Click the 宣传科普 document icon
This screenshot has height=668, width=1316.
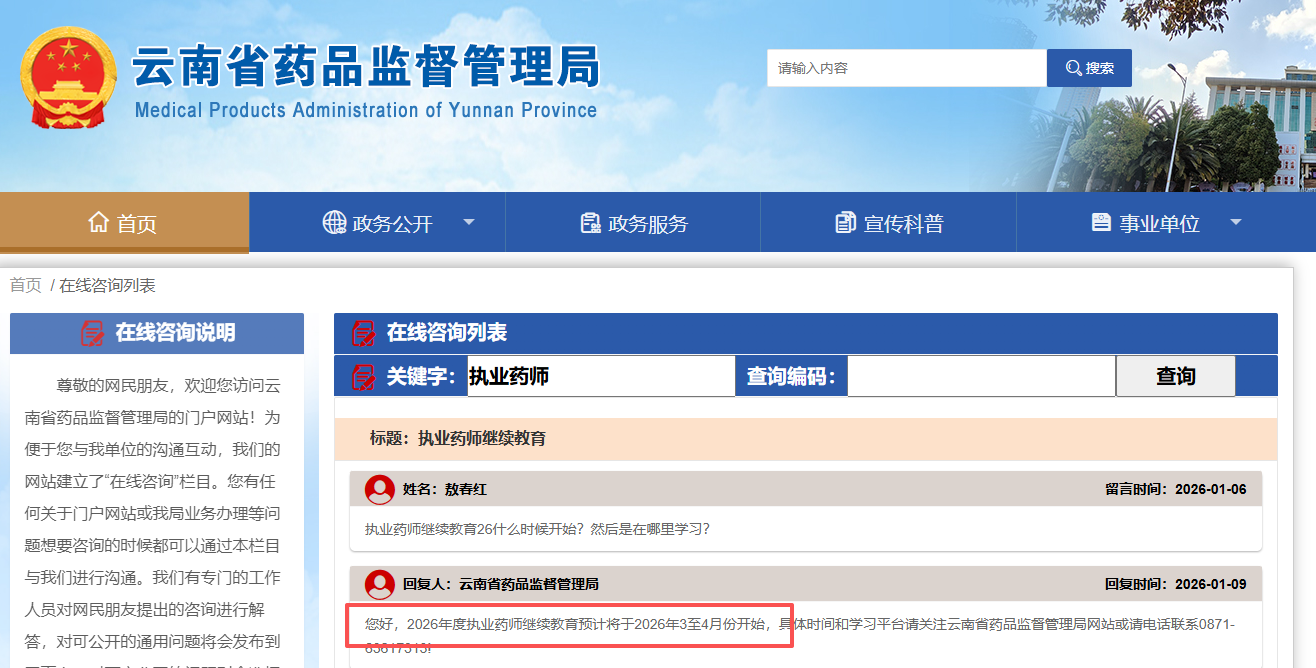click(846, 223)
